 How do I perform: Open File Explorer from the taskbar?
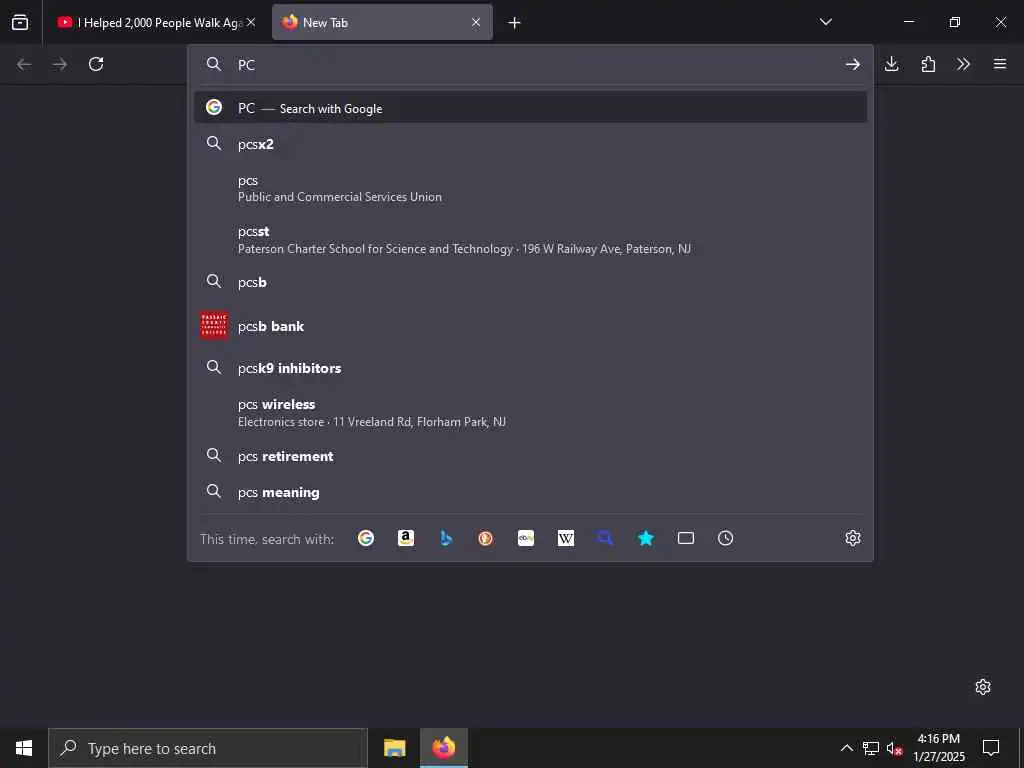click(x=394, y=748)
